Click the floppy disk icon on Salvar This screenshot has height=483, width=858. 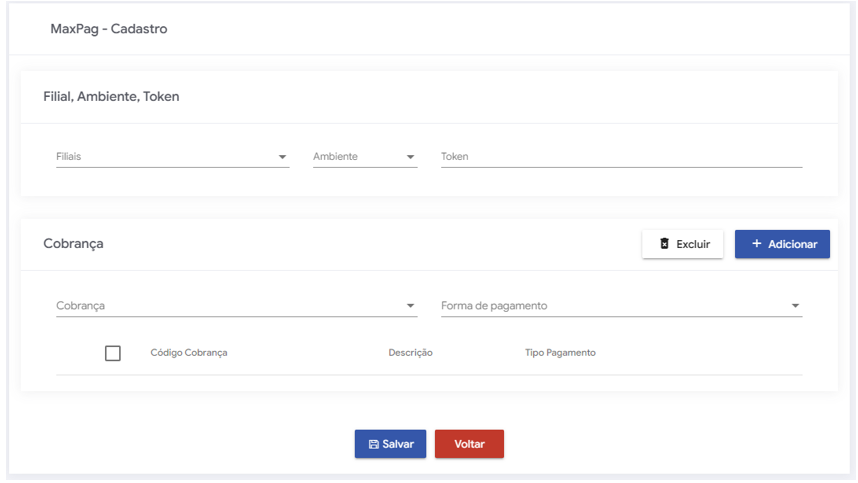tap(374, 444)
